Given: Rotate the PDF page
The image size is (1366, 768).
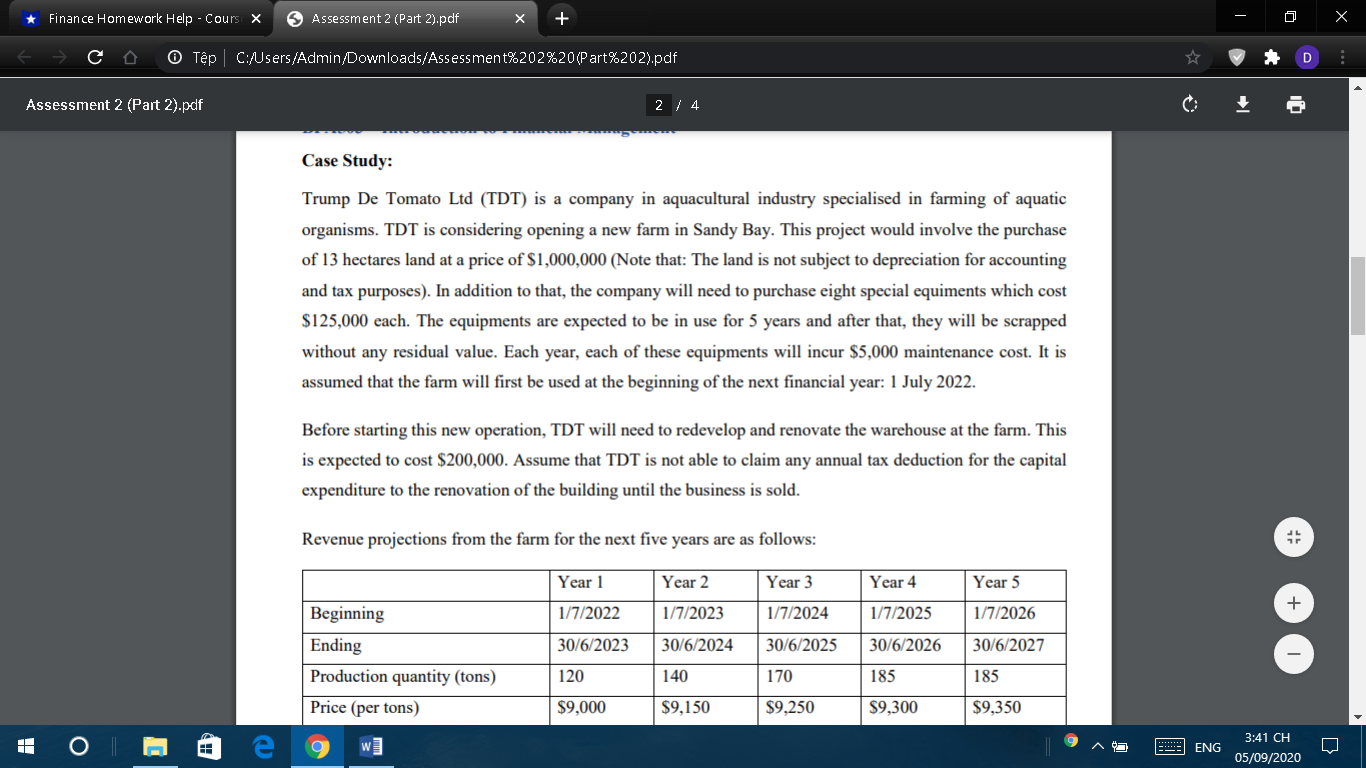Looking at the screenshot, I should 1189,104.
